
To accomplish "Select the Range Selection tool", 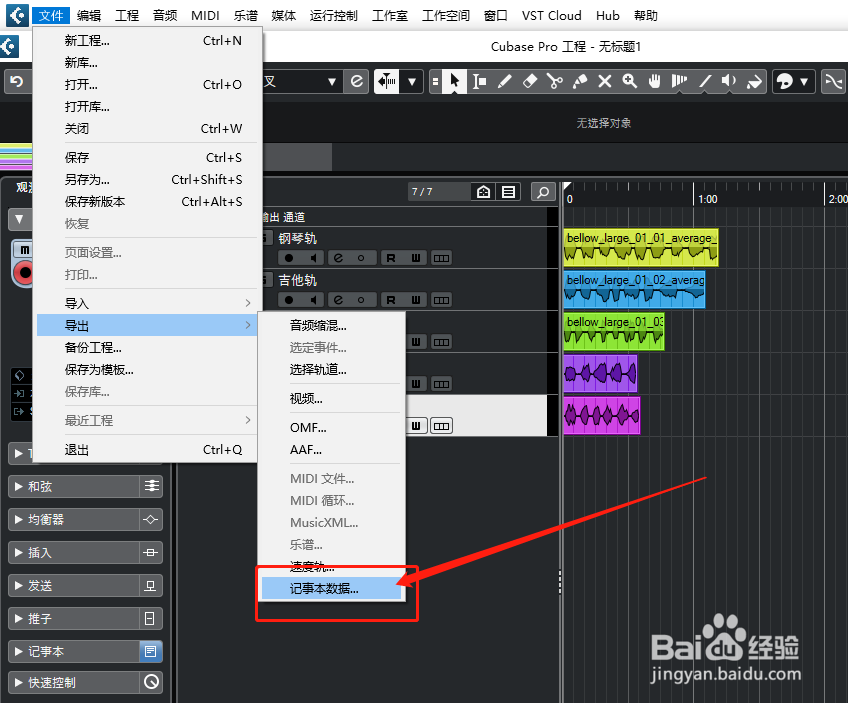I will click(x=479, y=82).
